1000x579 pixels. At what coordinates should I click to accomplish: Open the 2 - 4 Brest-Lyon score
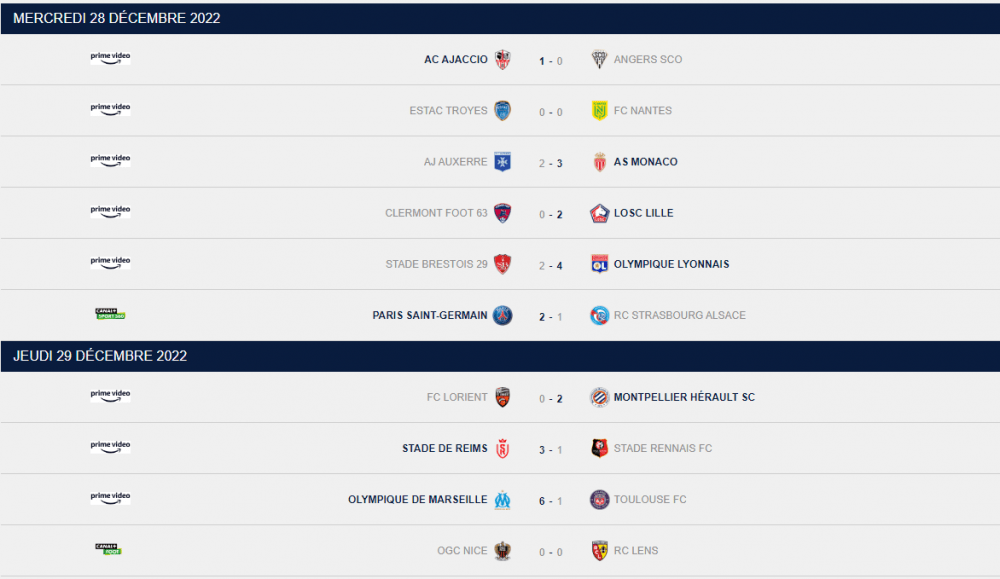click(550, 265)
